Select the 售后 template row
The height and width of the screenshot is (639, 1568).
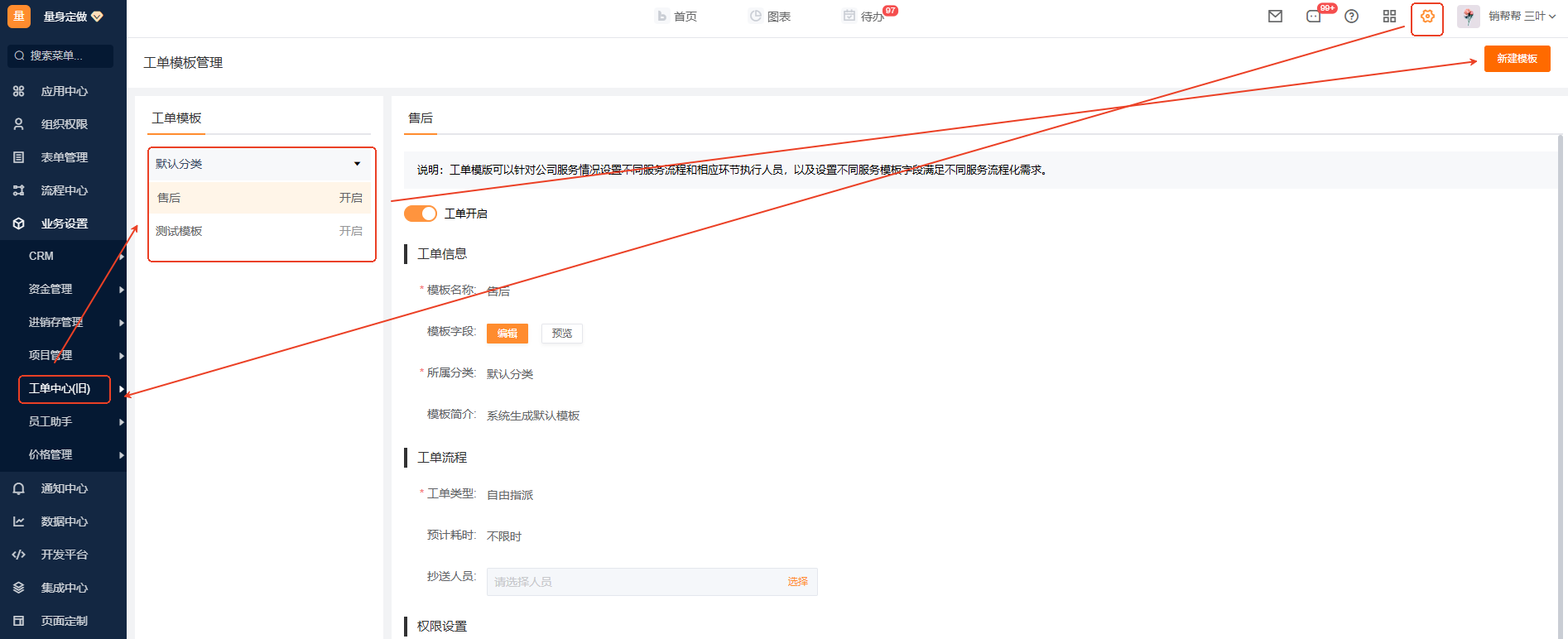tap(260, 198)
